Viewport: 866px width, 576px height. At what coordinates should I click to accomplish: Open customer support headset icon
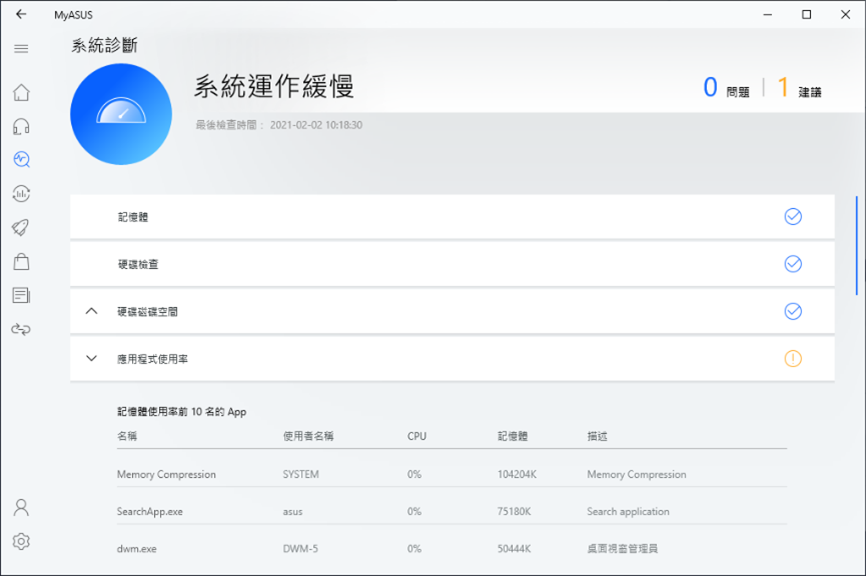21,126
